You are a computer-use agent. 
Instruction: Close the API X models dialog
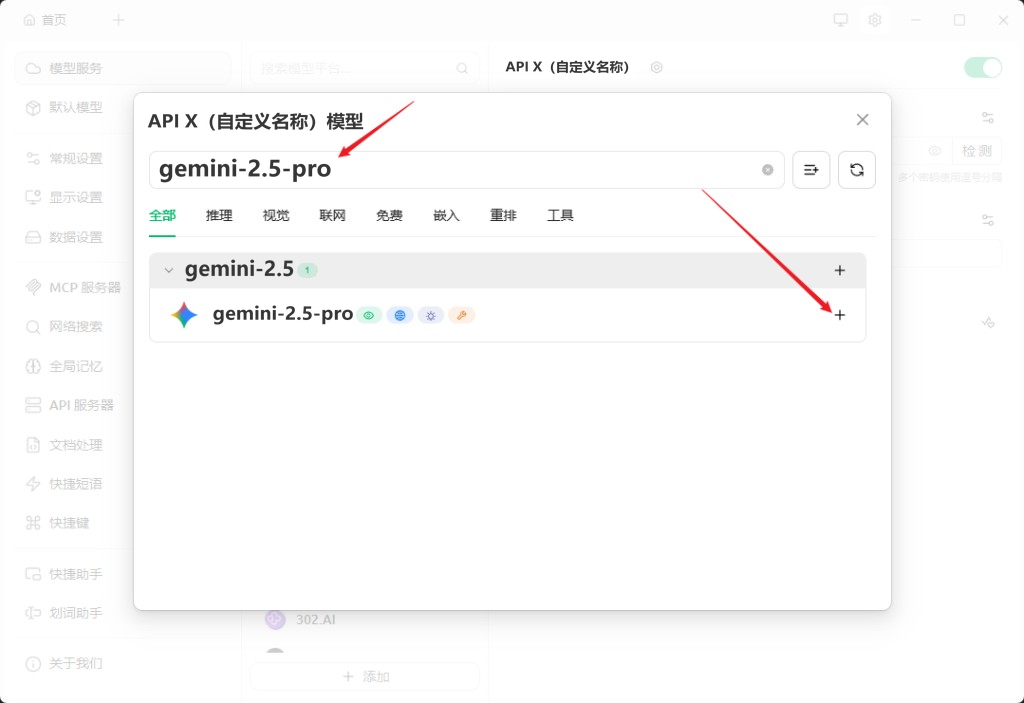pos(862,120)
